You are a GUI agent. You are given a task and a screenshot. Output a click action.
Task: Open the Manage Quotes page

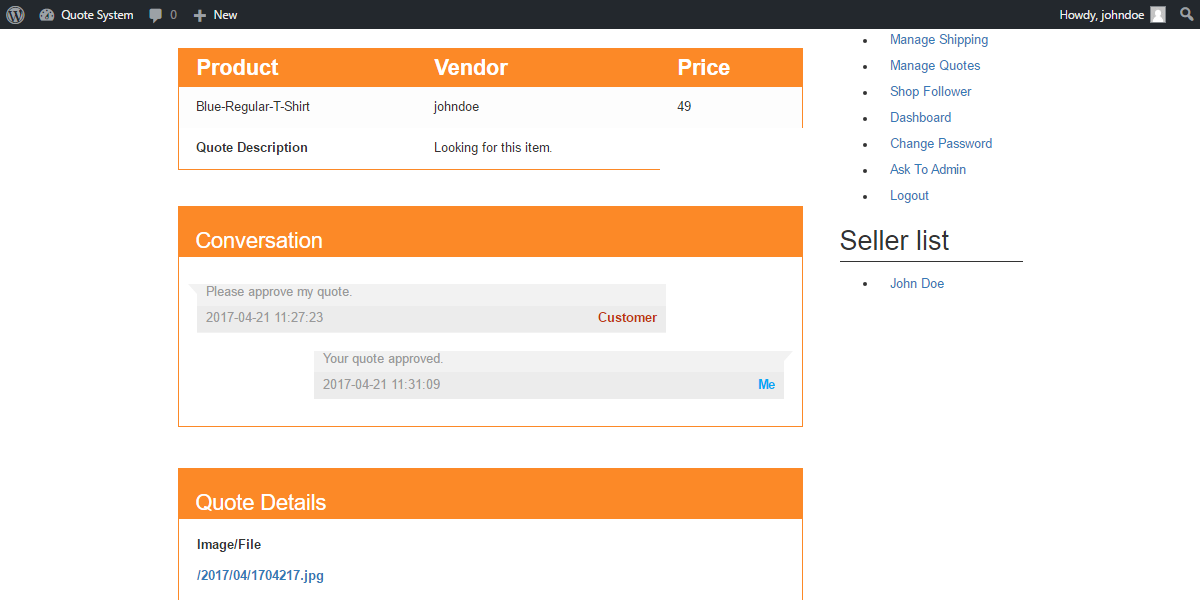pos(934,65)
